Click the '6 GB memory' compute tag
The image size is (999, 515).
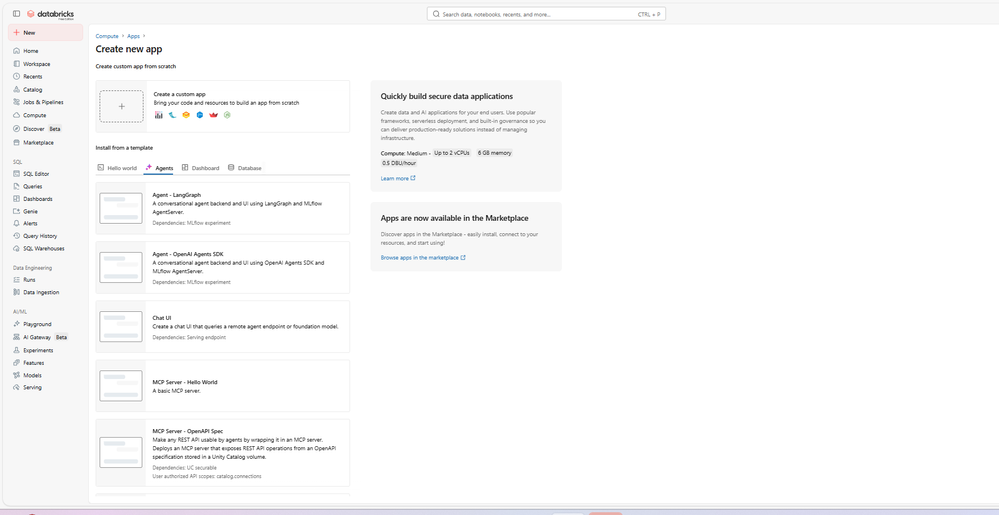pos(494,153)
